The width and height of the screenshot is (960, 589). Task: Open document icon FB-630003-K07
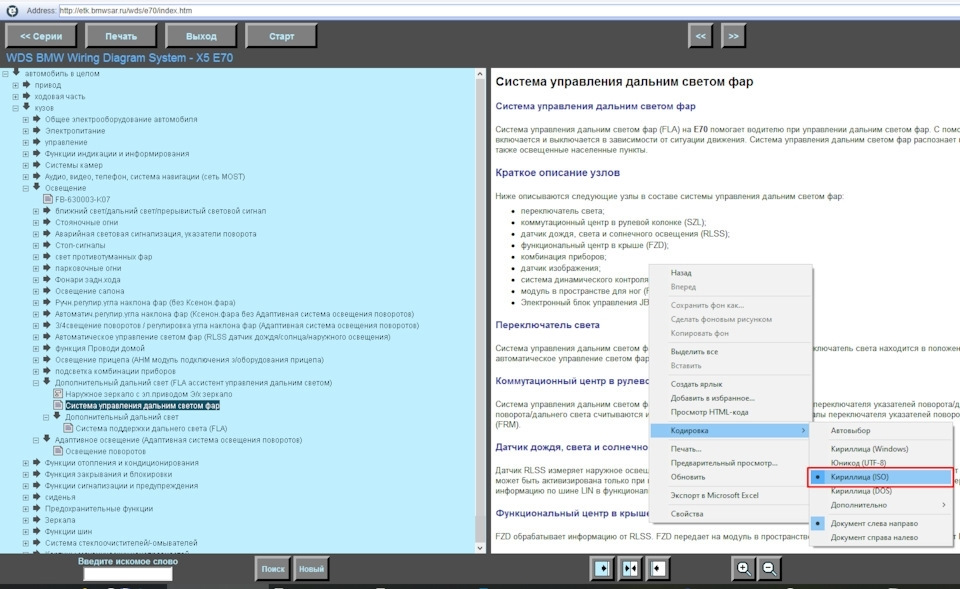[x=48, y=199]
